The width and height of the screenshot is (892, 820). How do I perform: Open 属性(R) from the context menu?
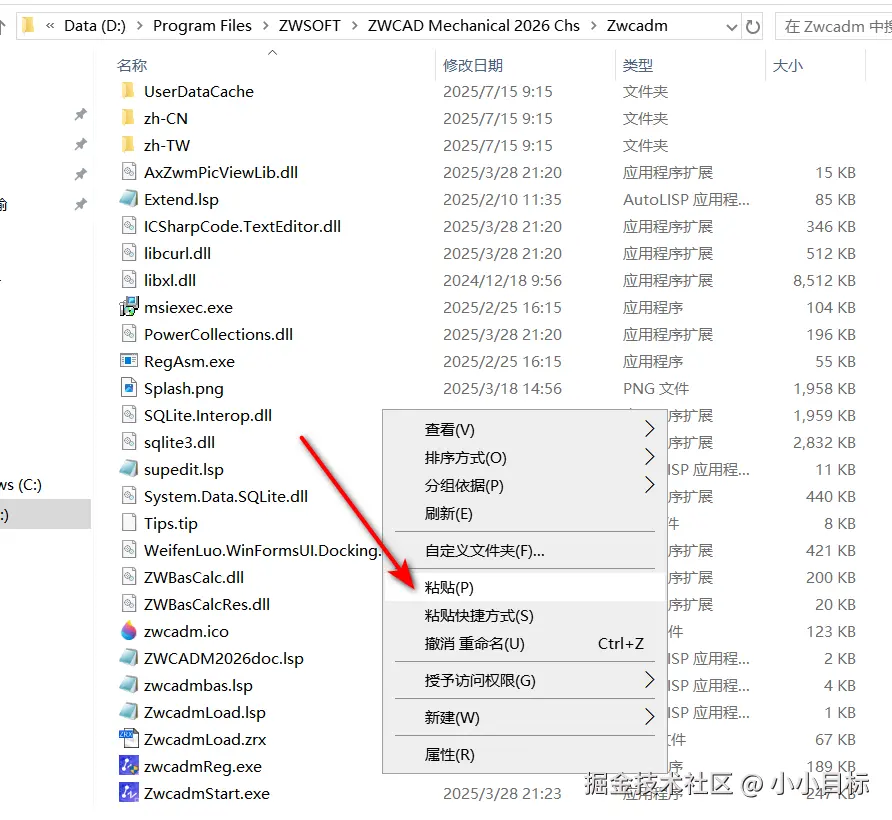pyautogui.click(x=524, y=755)
